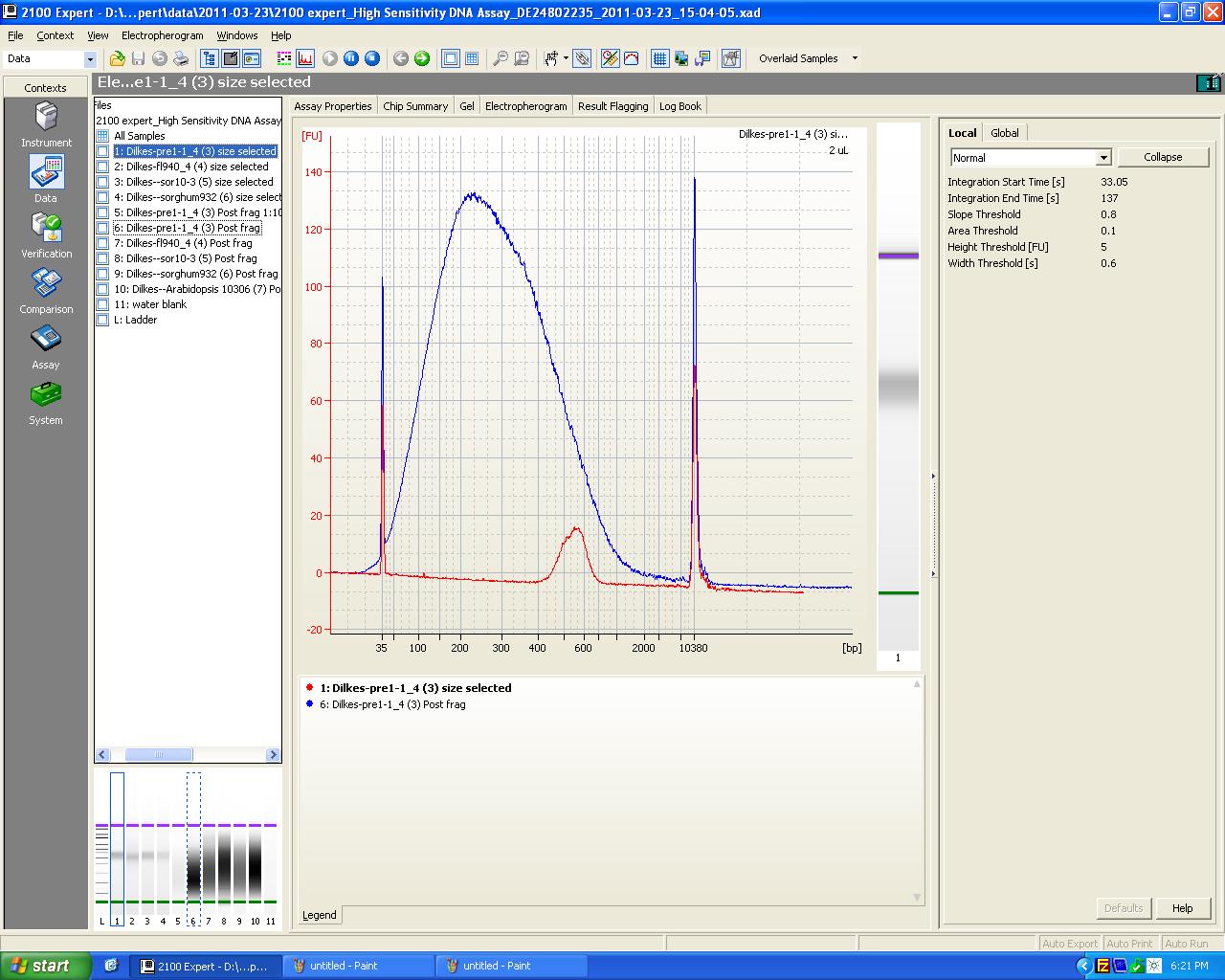Image resolution: width=1225 pixels, height=980 pixels.
Task: Check sample 8 Dilkes--sor10-3 Post frag checkbox
Action: (x=102, y=258)
